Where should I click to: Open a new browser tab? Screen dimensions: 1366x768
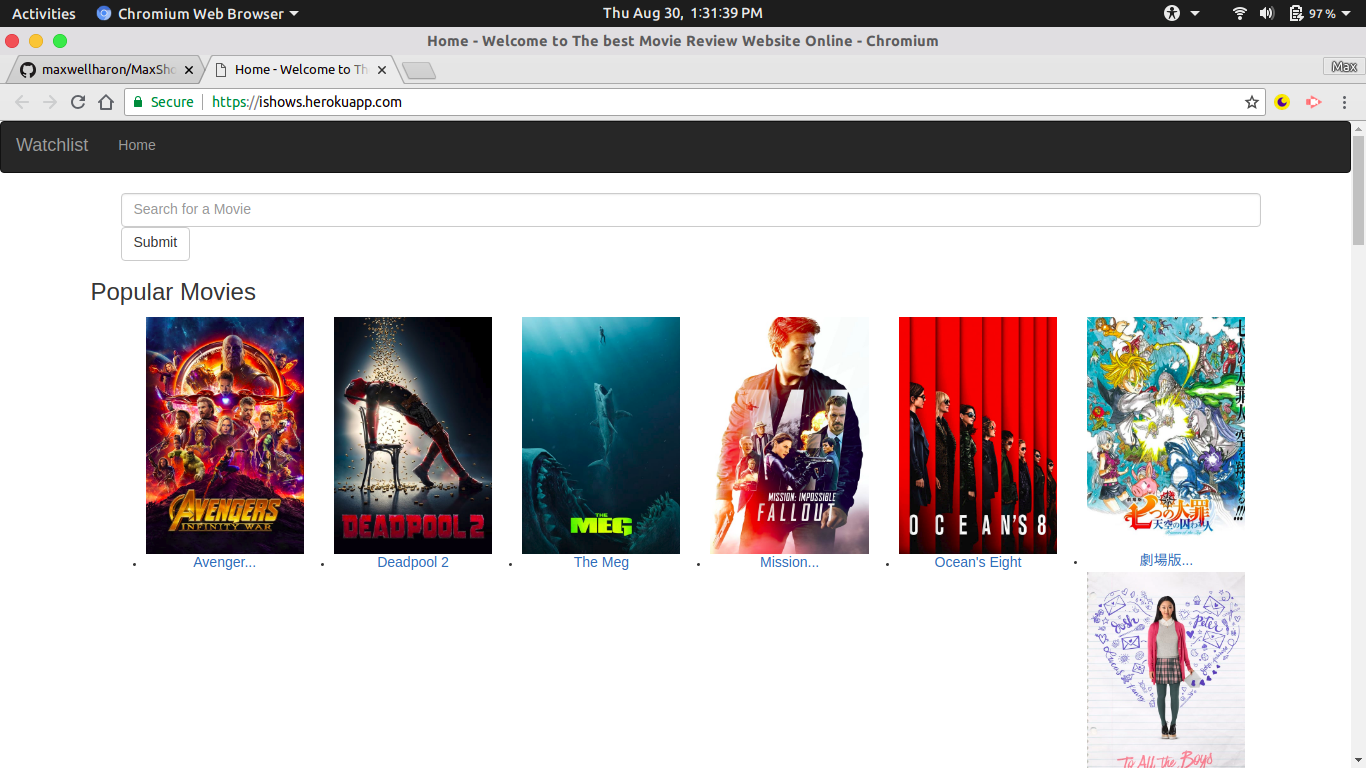(x=418, y=70)
